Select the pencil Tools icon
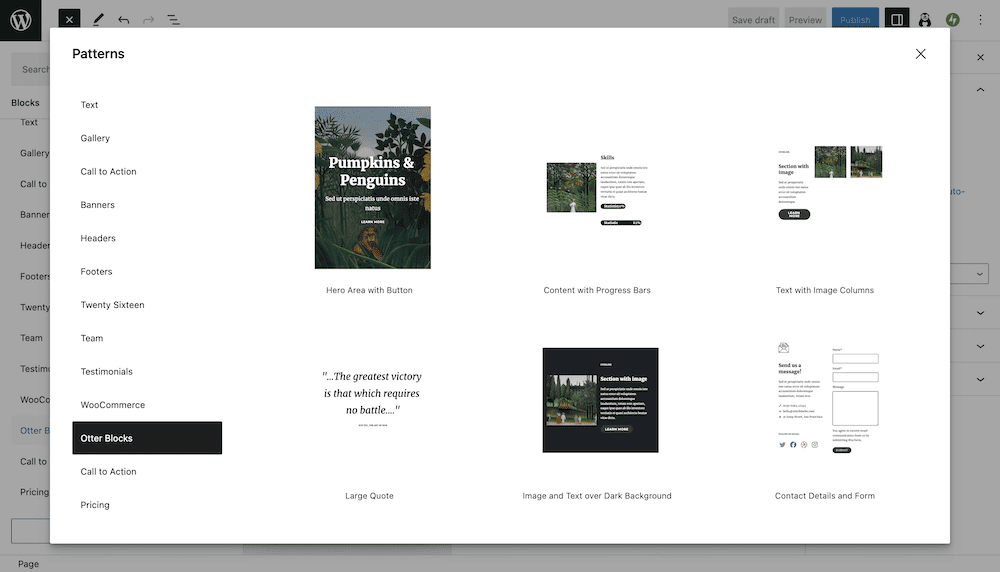 [x=98, y=20]
